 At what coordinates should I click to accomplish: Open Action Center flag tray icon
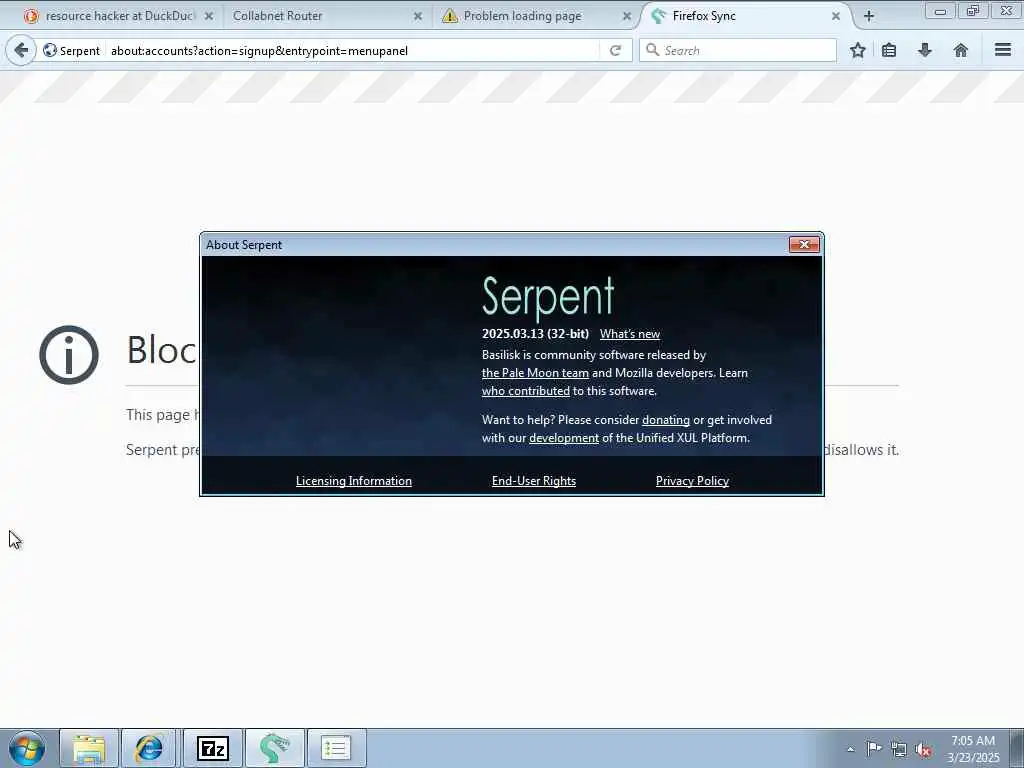874,749
